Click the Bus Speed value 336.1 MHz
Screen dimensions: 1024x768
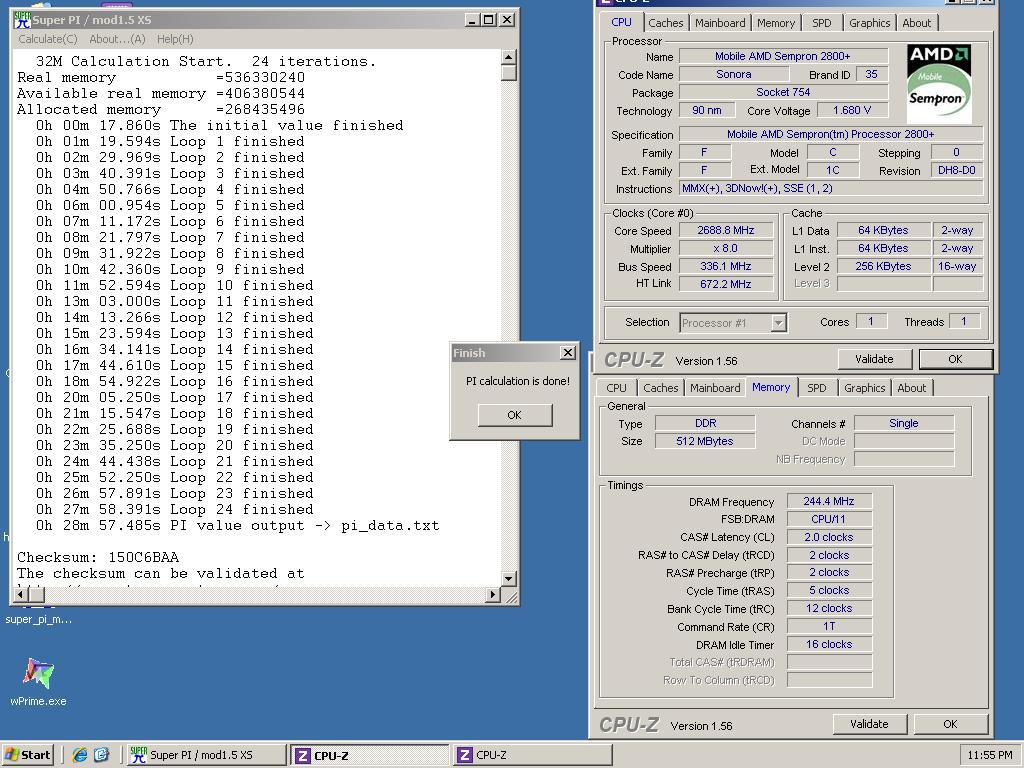tap(726, 266)
